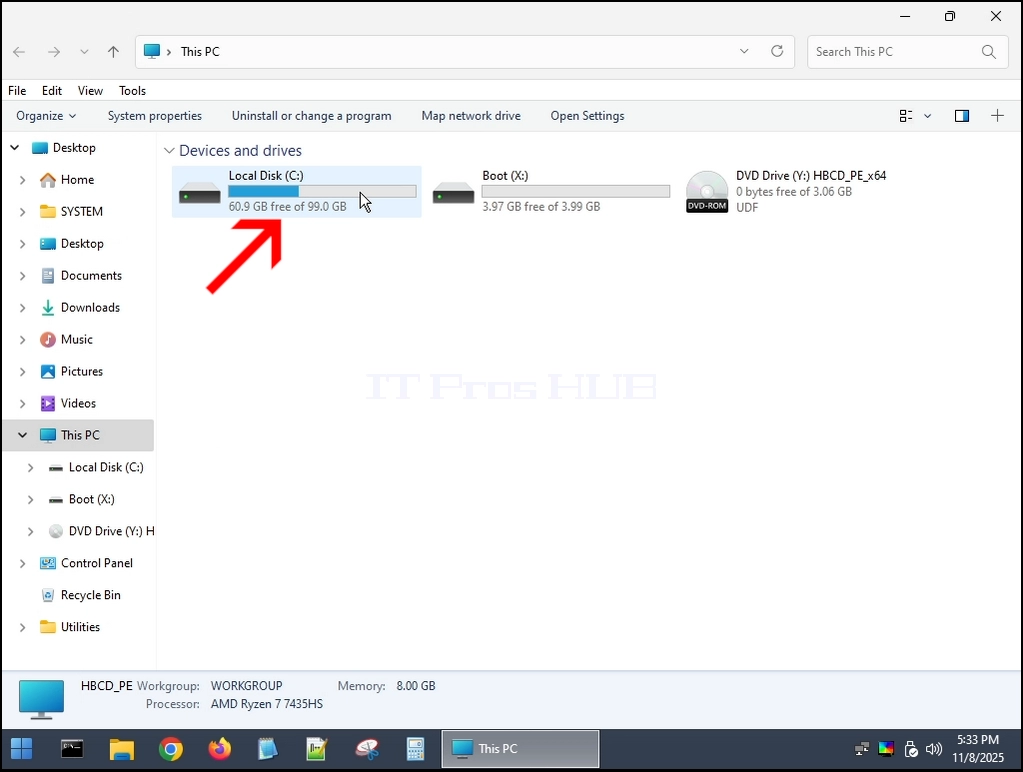This screenshot has height=772, width=1023.
Task: Open the Windows Start button
Action: pyautogui.click(x=22, y=749)
